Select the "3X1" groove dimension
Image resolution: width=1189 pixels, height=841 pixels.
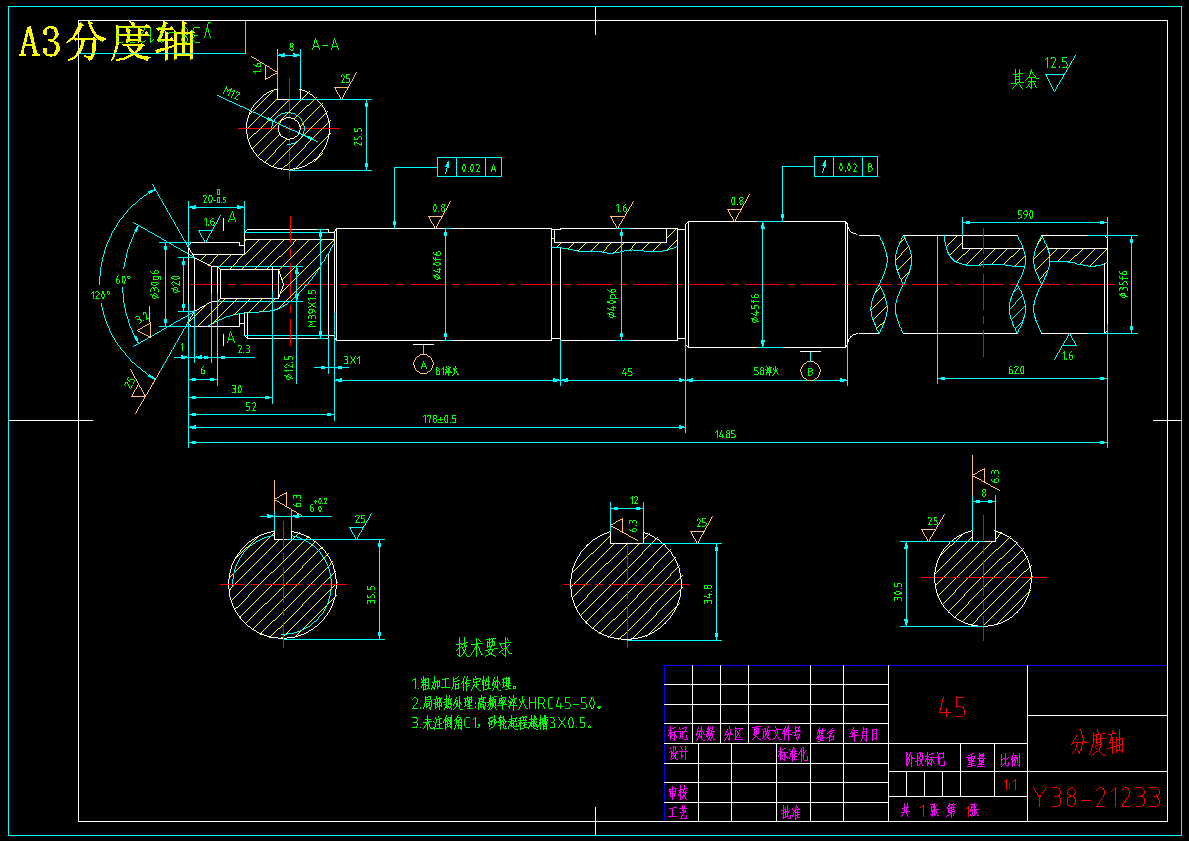pyautogui.click(x=352, y=360)
